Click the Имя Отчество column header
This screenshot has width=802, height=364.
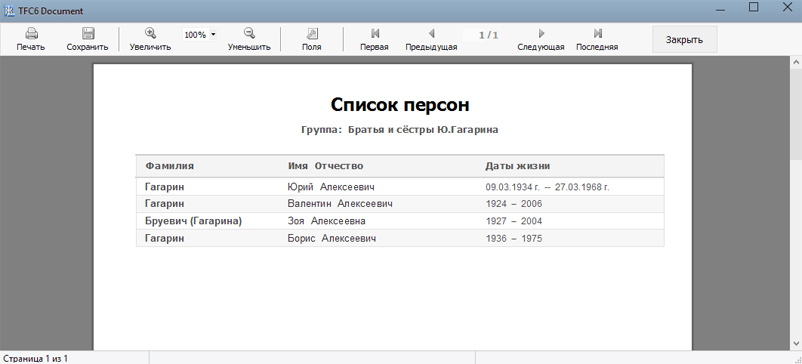325,166
